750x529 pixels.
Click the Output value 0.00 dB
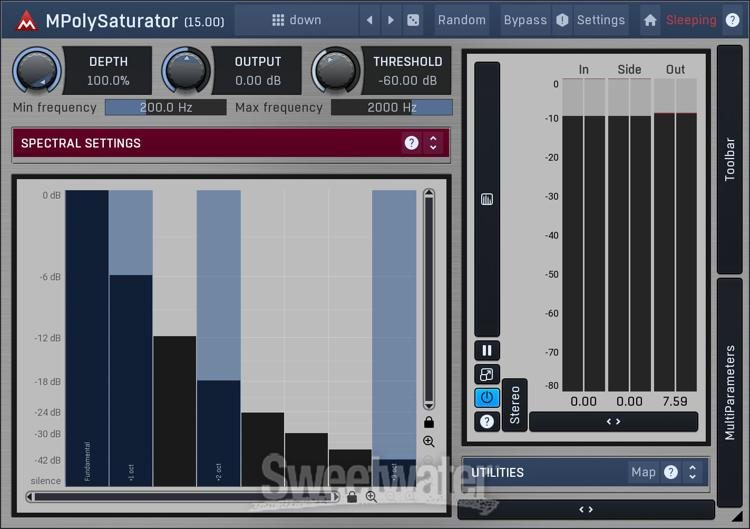tap(258, 81)
